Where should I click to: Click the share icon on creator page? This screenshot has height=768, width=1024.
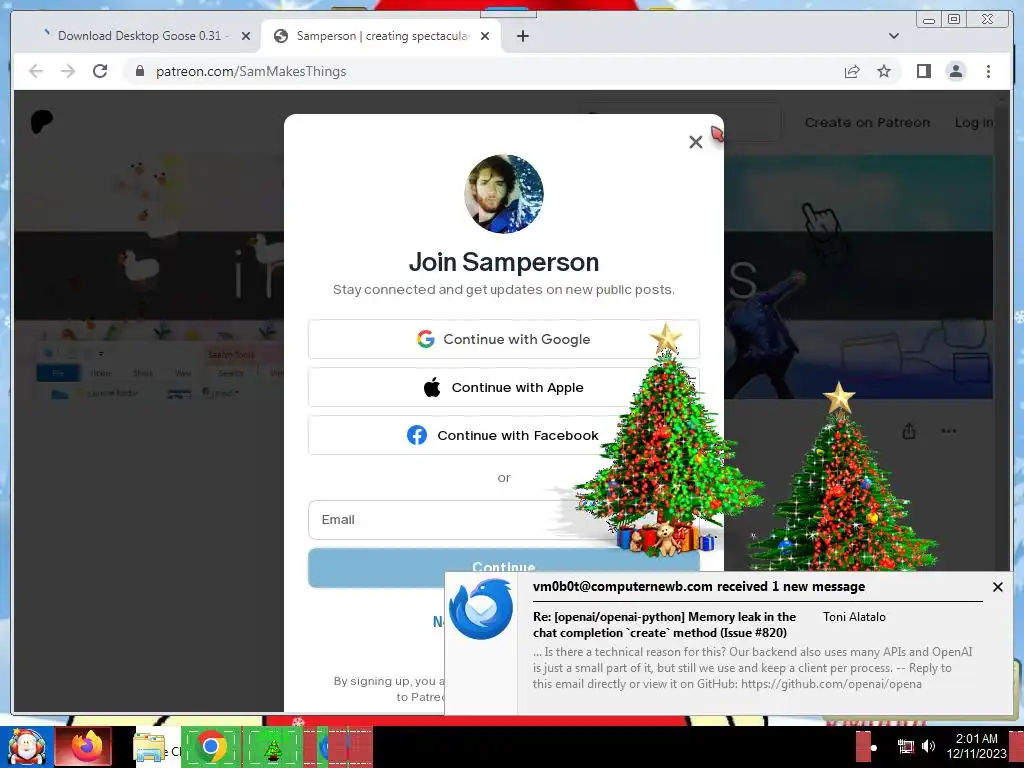[x=908, y=431]
